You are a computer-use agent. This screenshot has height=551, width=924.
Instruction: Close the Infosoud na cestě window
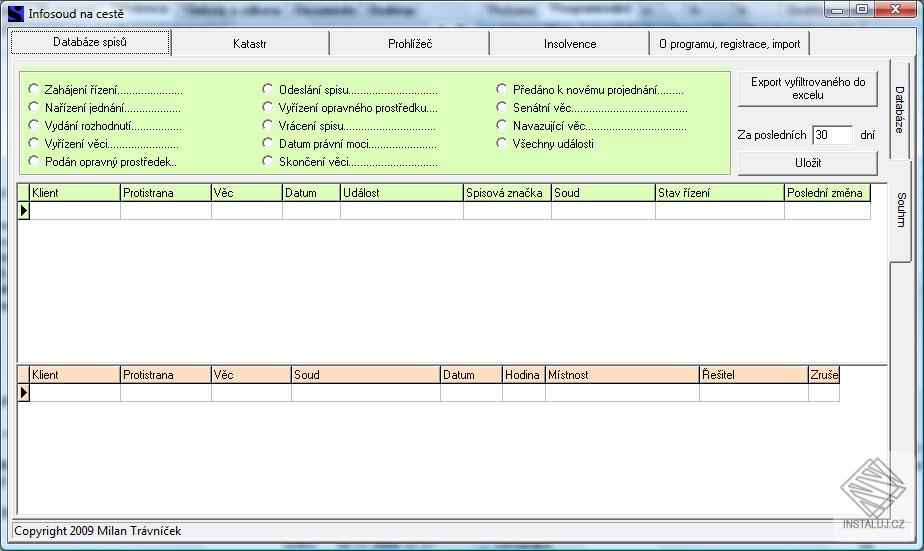coord(896,9)
